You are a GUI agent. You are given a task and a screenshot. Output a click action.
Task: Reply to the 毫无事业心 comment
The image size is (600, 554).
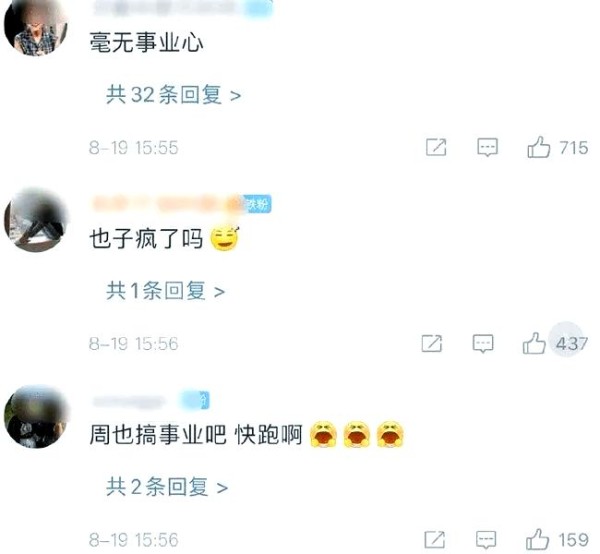click(488, 147)
